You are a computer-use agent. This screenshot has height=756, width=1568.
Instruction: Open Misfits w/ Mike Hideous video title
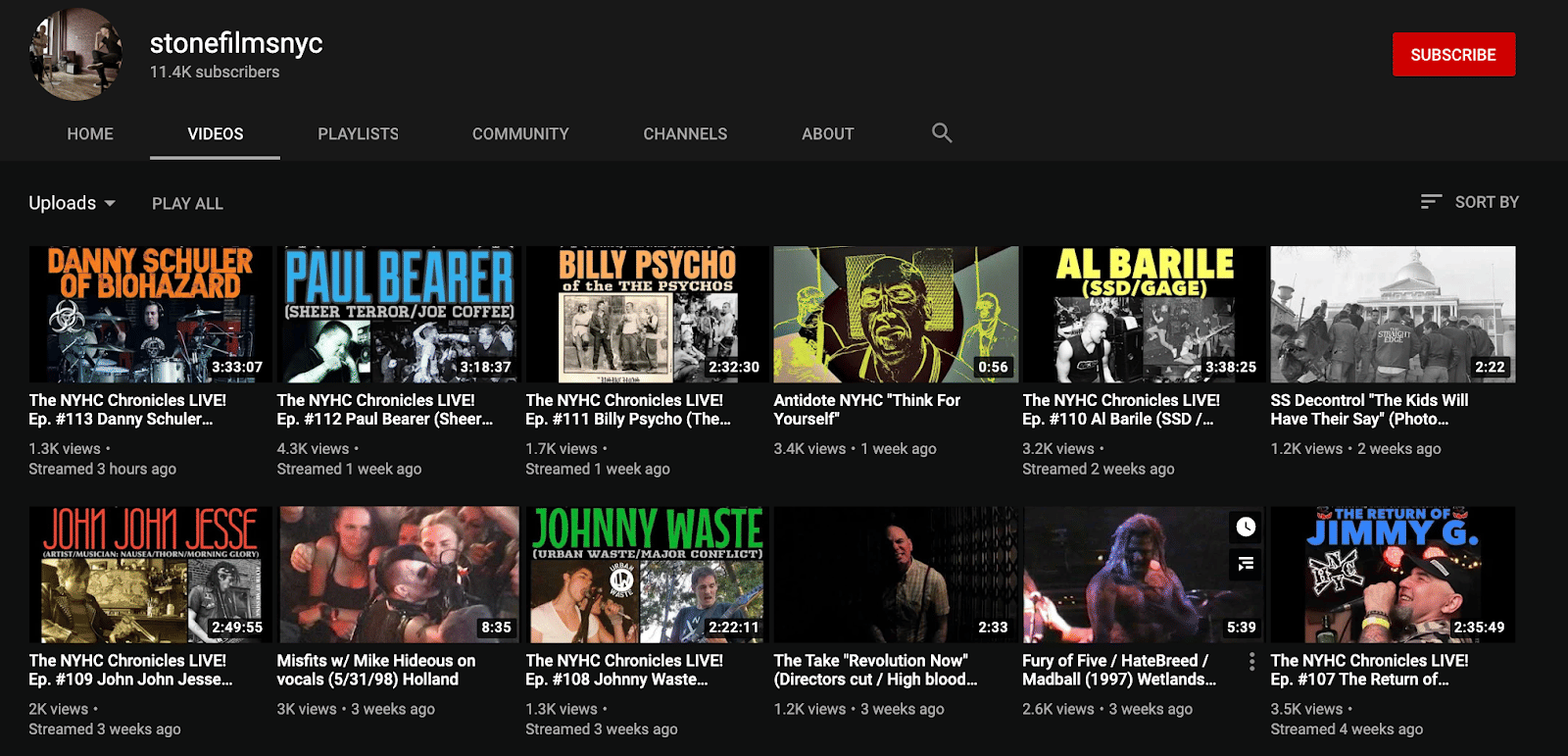[x=376, y=670]
